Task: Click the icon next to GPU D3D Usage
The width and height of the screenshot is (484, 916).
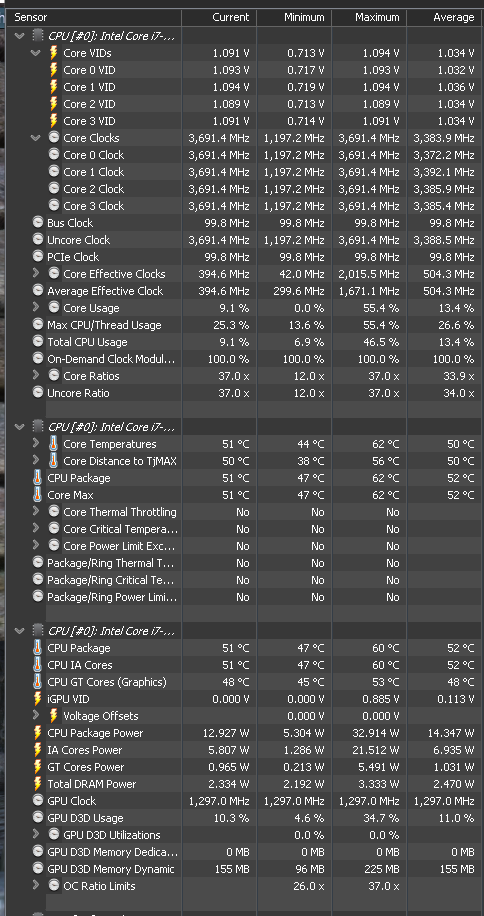Action: [x=38, y=817]
